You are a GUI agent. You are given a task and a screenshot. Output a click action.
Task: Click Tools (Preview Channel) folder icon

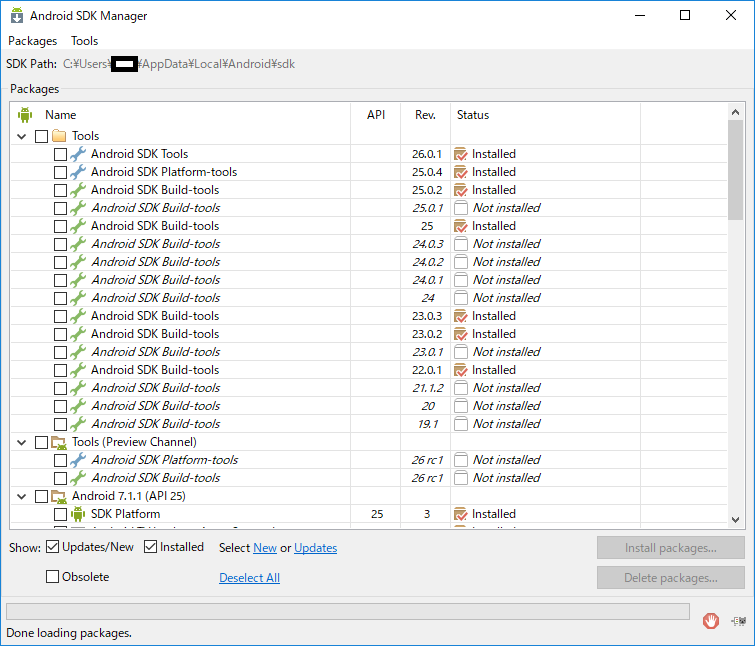point(59,442)
